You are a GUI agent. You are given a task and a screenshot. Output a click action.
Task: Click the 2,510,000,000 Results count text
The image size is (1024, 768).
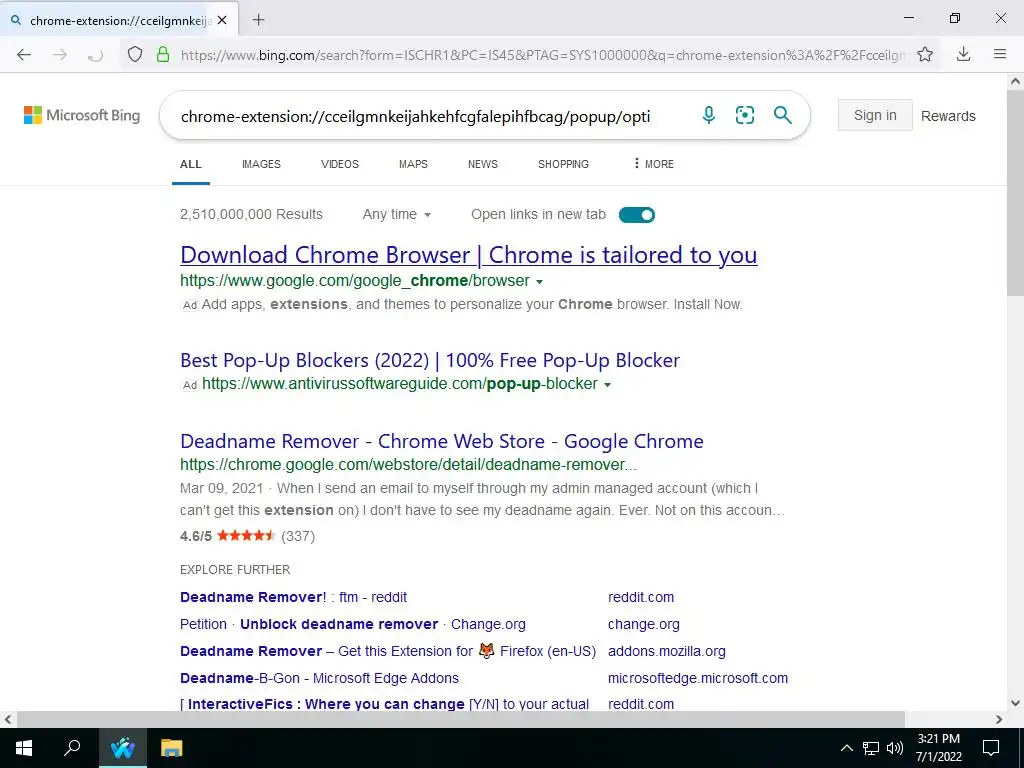(251, 214)
